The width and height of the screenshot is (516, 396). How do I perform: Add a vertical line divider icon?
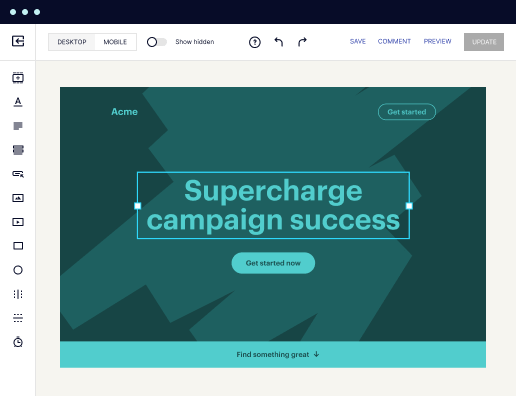[18, 294]
